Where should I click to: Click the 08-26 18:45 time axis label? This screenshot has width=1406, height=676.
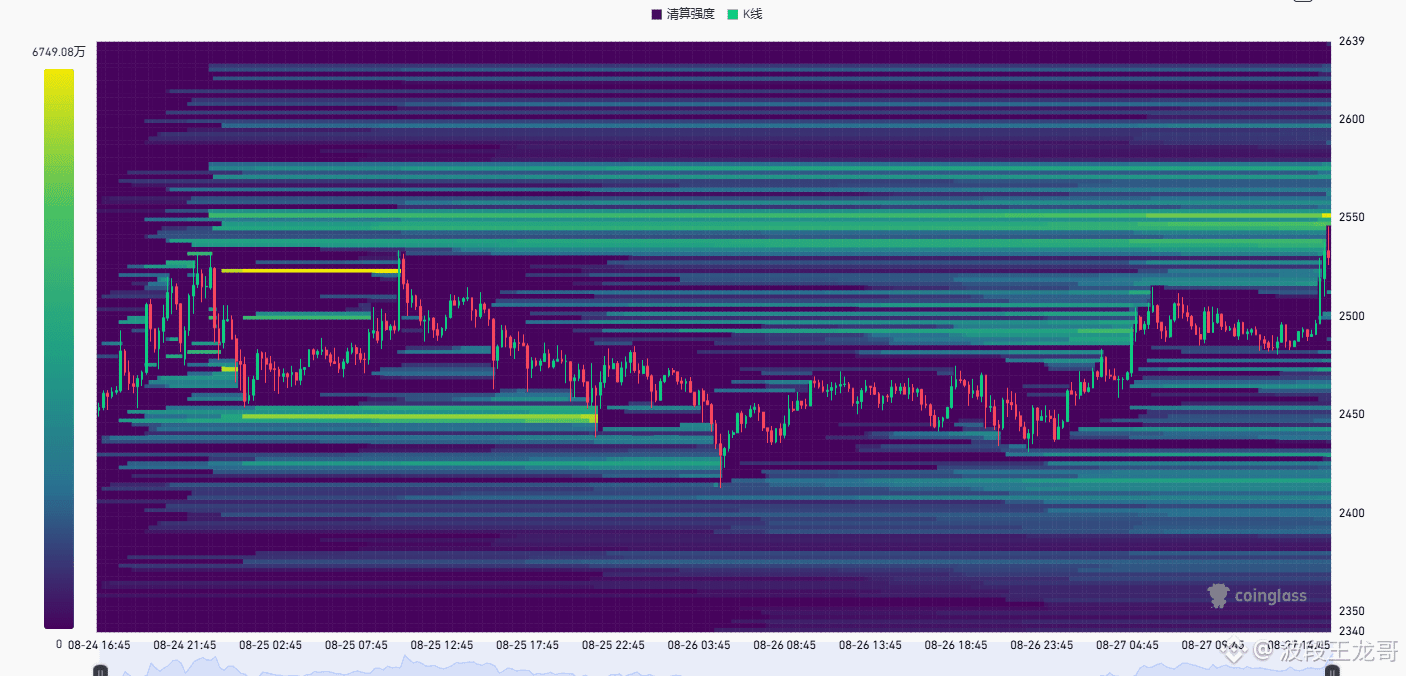[x=956, y=645]
